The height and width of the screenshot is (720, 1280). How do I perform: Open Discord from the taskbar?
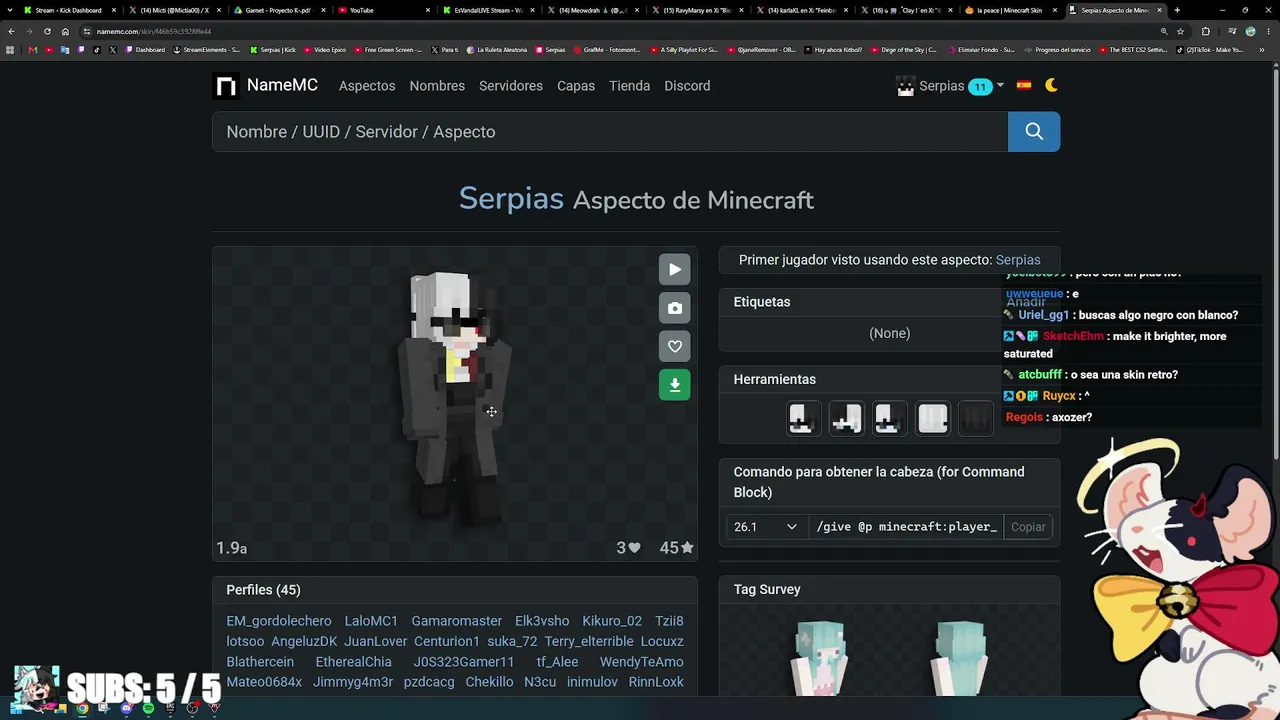tap(126, 708)
